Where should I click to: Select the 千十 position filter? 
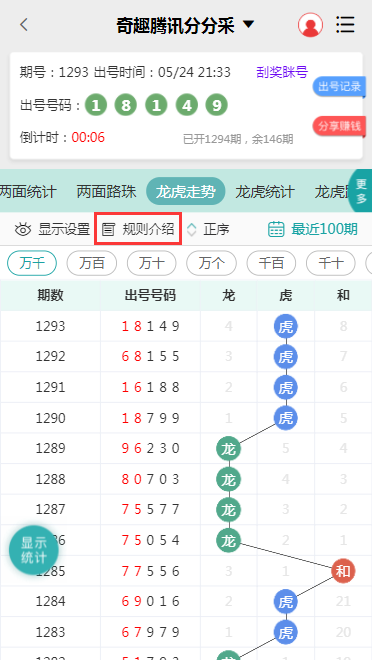(x=331, y=263)
